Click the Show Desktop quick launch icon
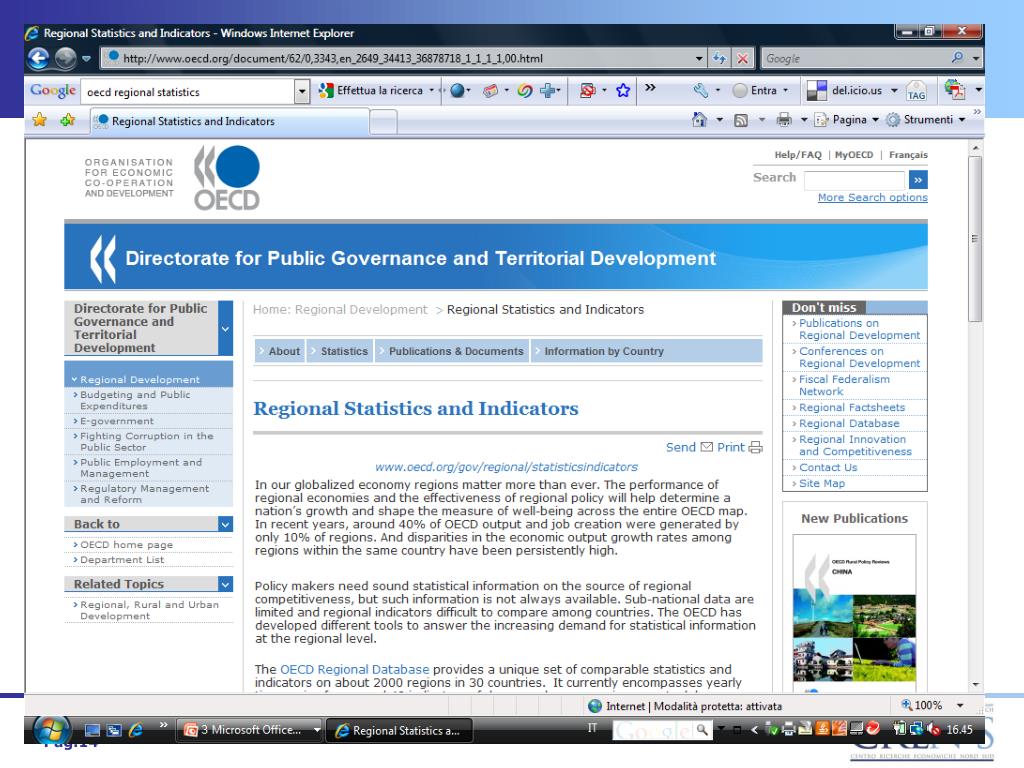 click(92, 730)
